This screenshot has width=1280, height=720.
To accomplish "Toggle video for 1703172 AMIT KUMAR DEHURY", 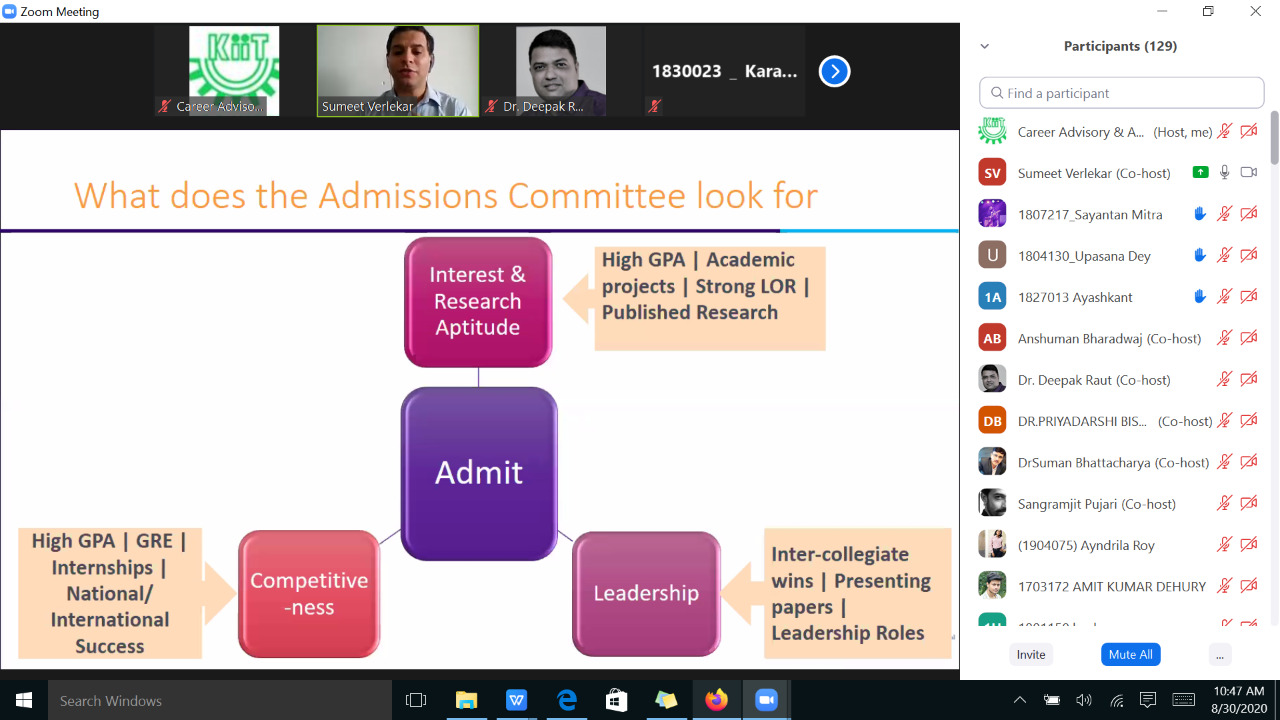I will coord(1248,586).
